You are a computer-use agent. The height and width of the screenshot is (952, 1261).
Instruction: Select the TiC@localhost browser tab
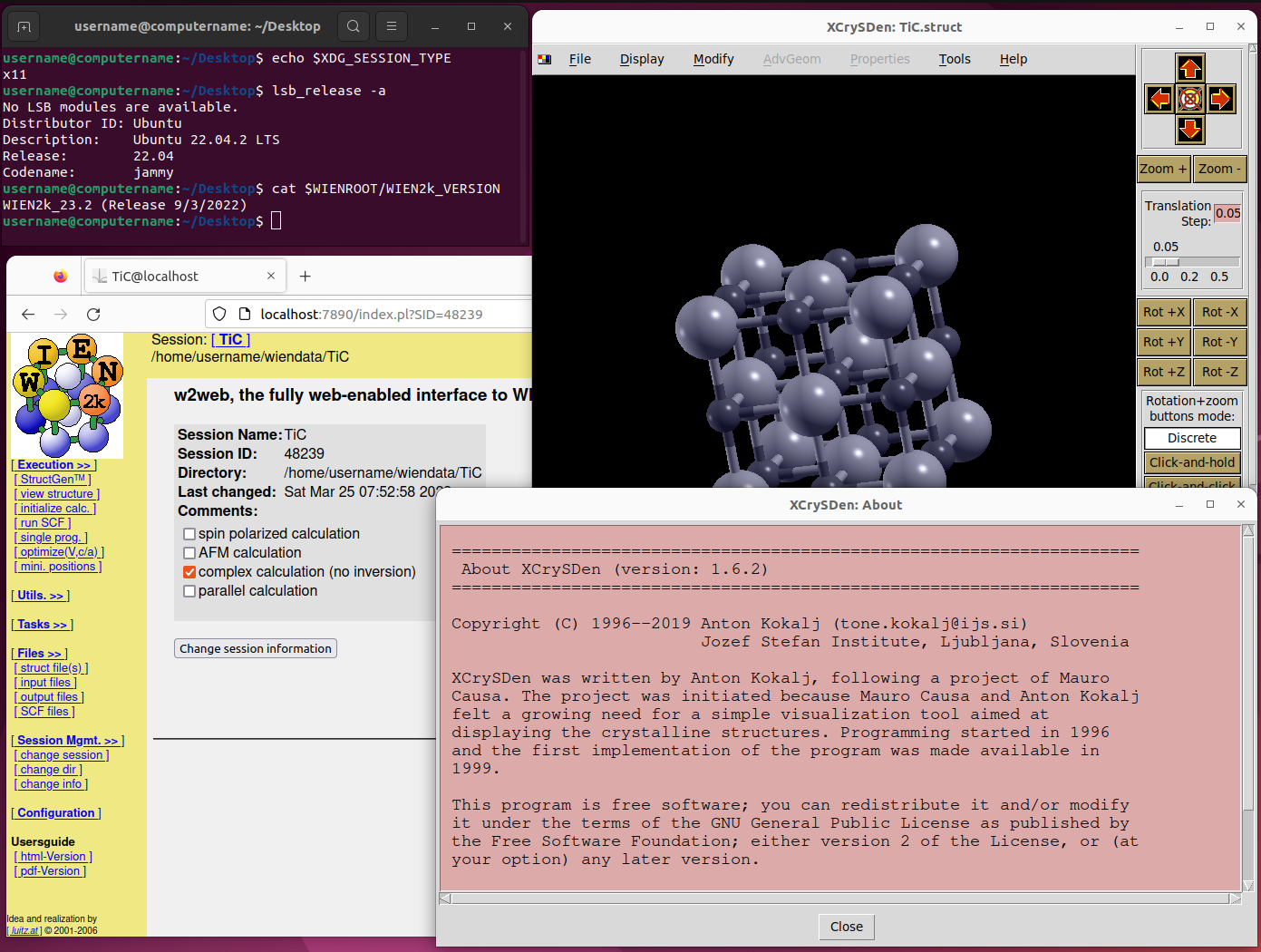tap(185, 276)
